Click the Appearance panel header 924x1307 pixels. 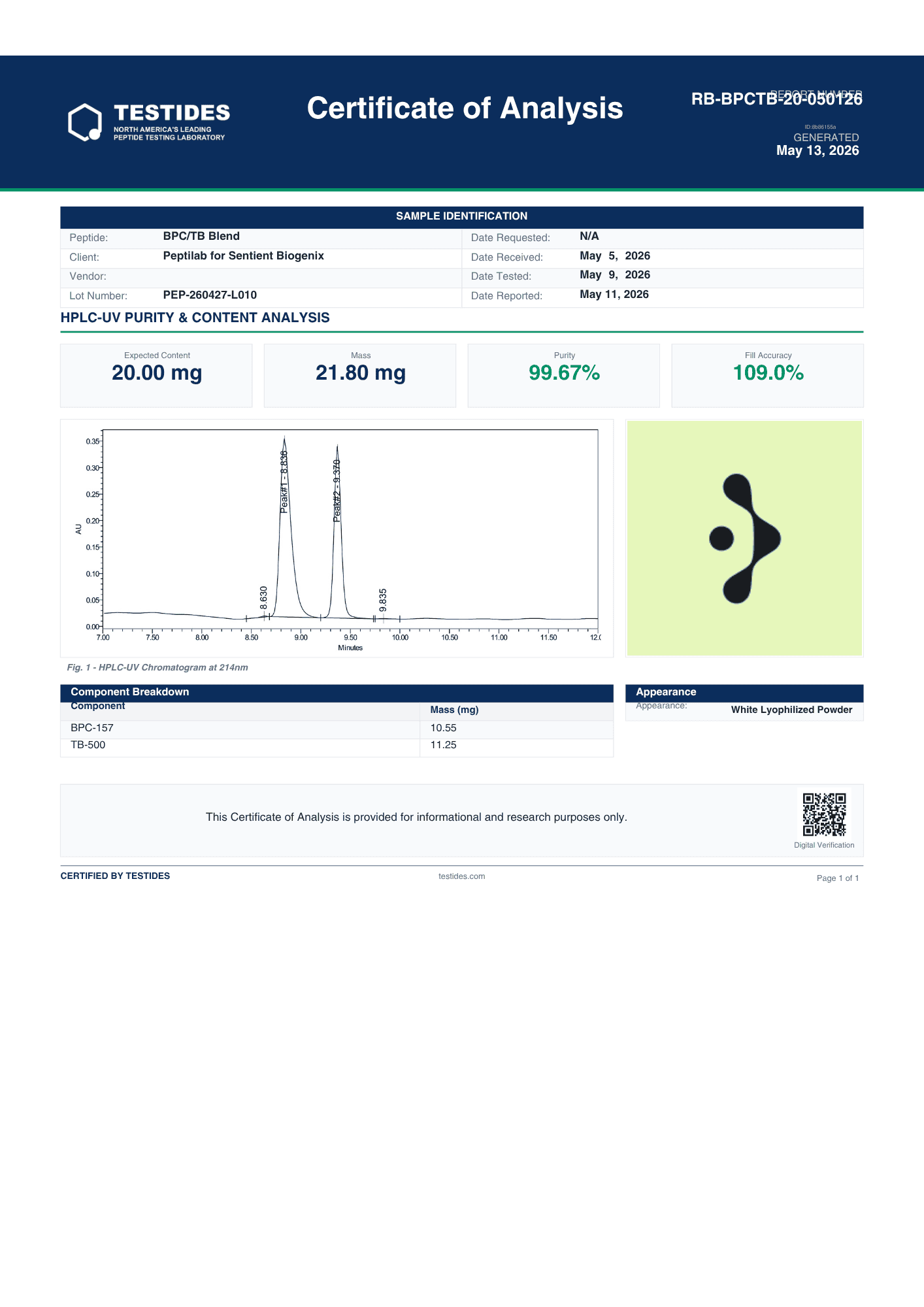tap(744, 693)
